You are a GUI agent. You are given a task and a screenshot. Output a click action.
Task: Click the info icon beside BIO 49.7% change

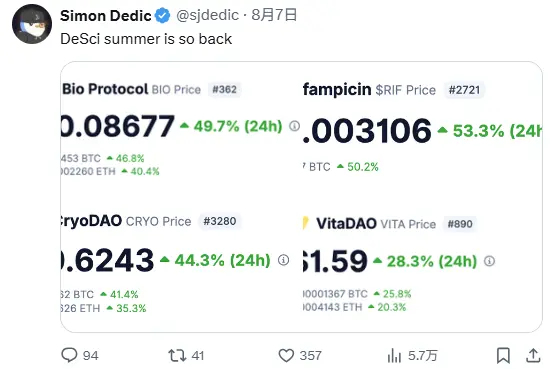pos(294,126)
